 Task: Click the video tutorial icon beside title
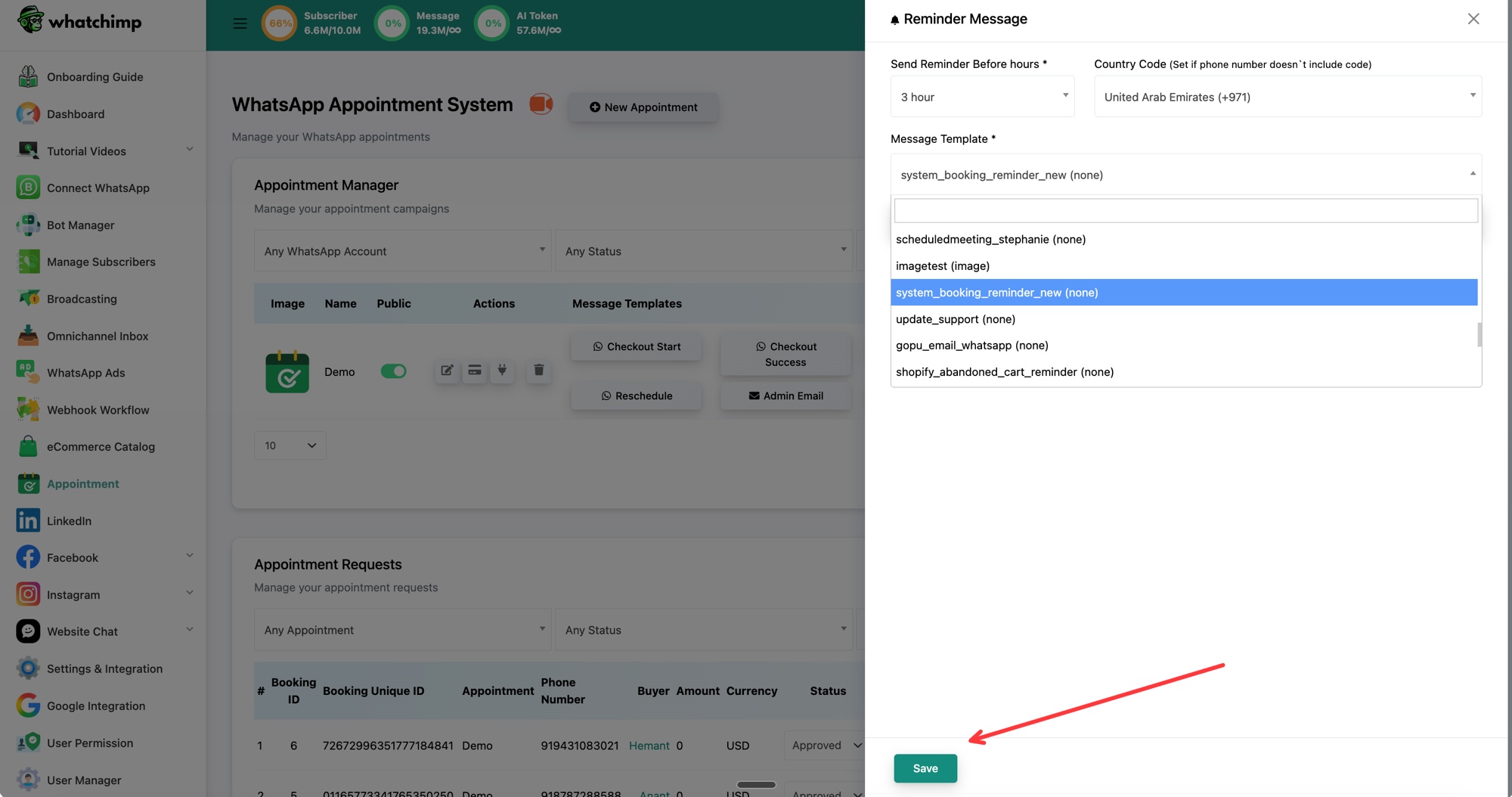541,104
